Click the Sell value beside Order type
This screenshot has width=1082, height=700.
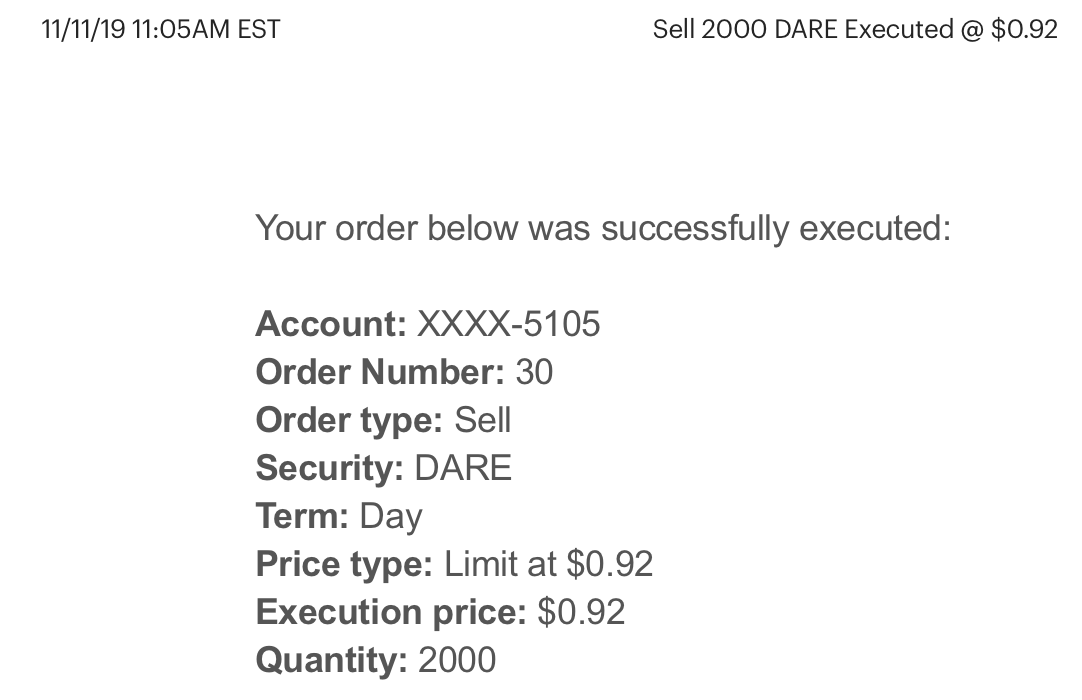[483, 420]
